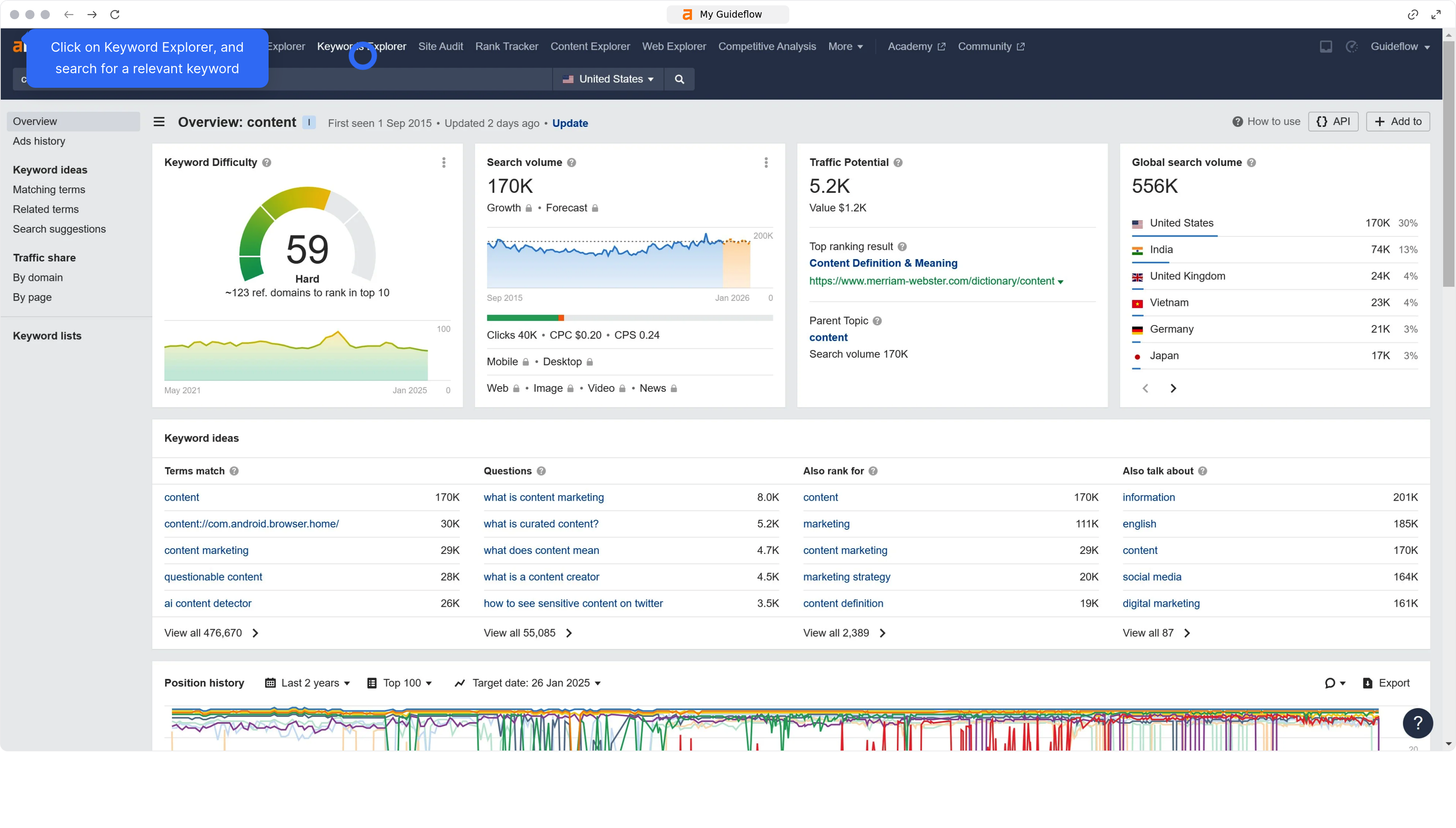
Task: Click the API button with braces icon
Action: click(x=1333, y=121)
